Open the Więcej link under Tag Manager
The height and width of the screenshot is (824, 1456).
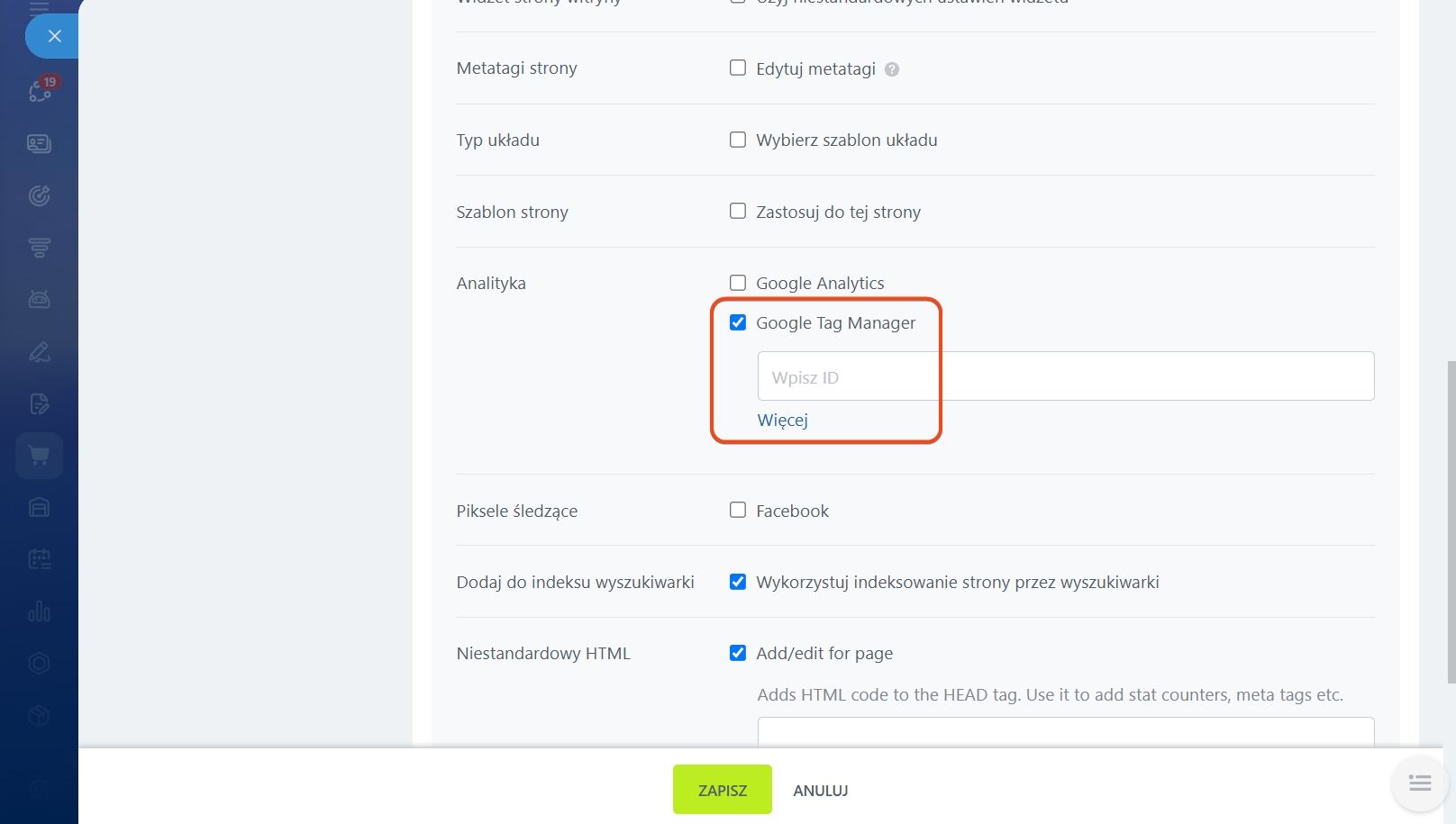pos(782,421)
